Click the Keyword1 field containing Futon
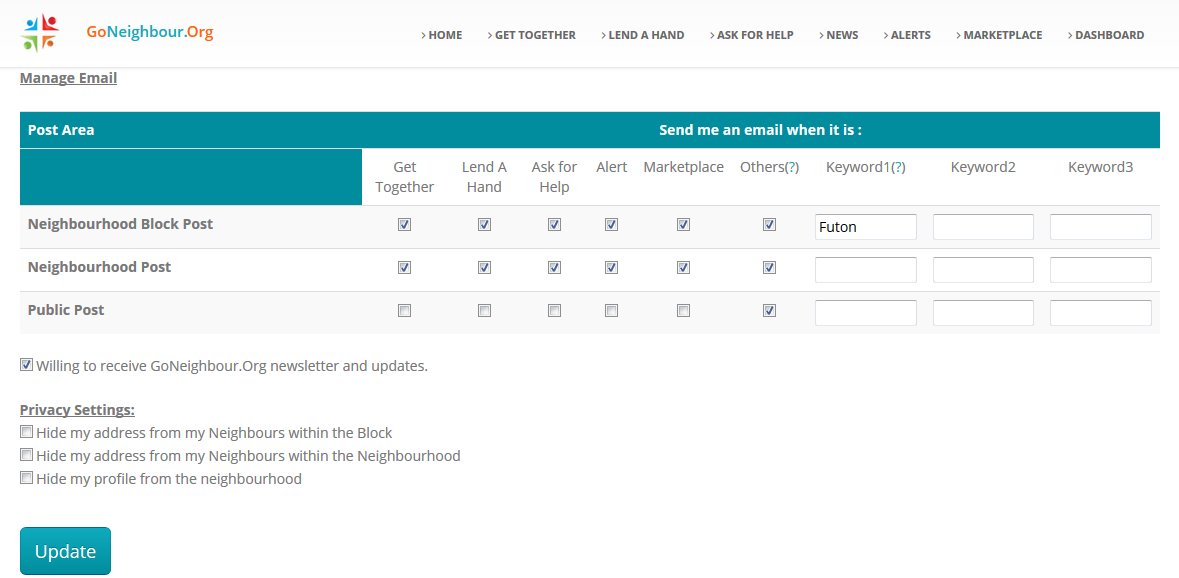The width and height of the screenshot is (1179, 578). [865, 227]
